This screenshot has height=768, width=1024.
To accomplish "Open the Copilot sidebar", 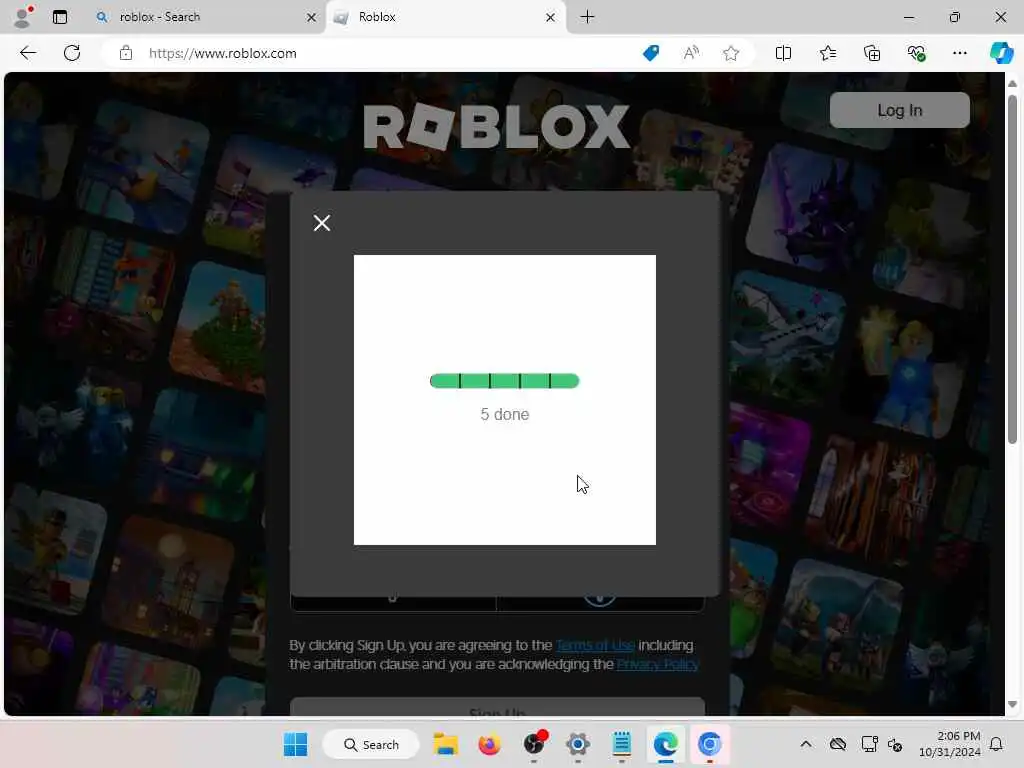I will (1001, 53).
